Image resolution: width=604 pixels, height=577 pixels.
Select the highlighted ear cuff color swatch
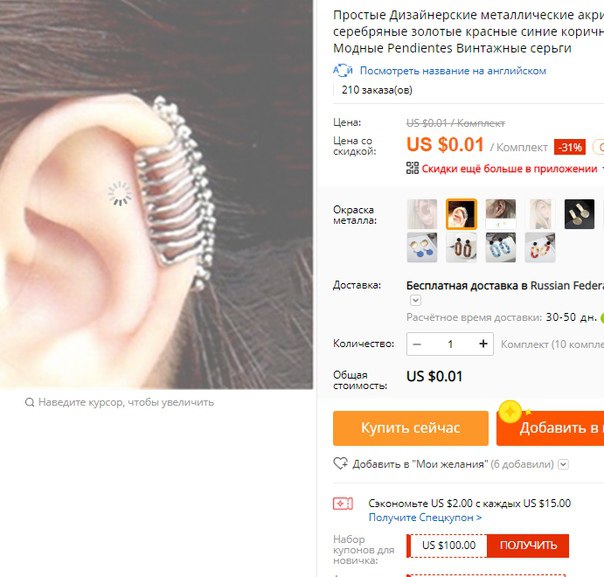461,214
